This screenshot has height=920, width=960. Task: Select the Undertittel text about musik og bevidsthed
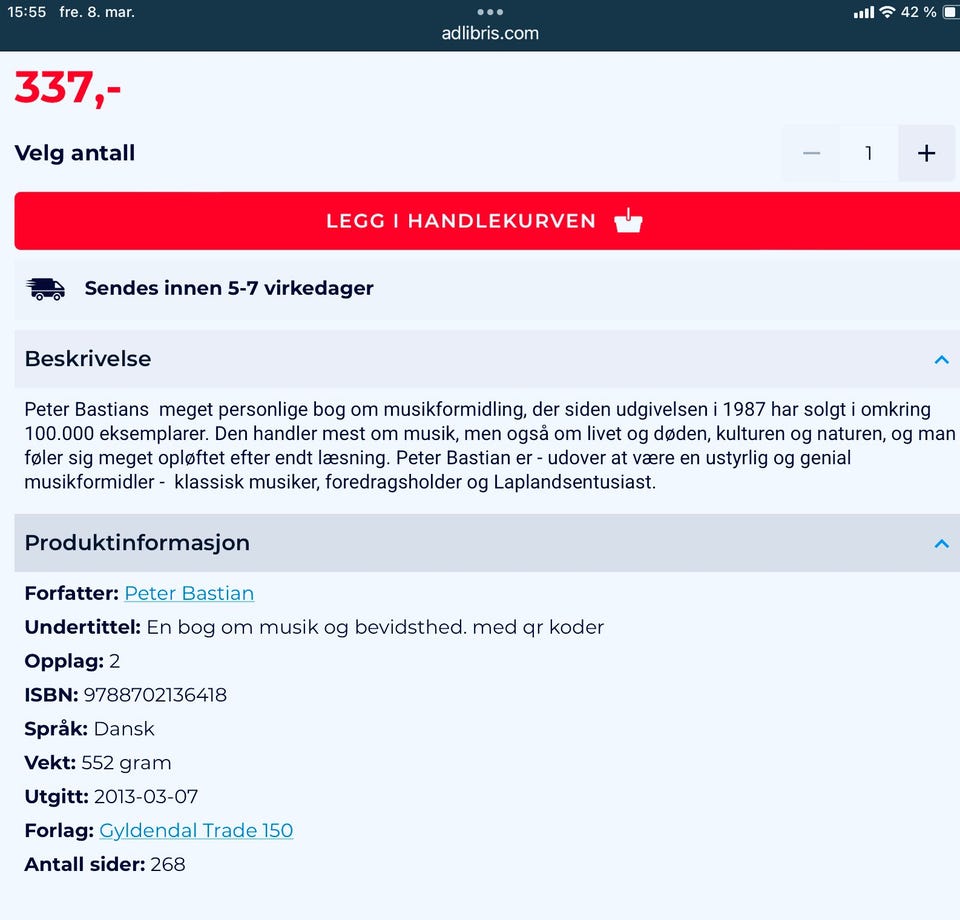tap(375, 627)
